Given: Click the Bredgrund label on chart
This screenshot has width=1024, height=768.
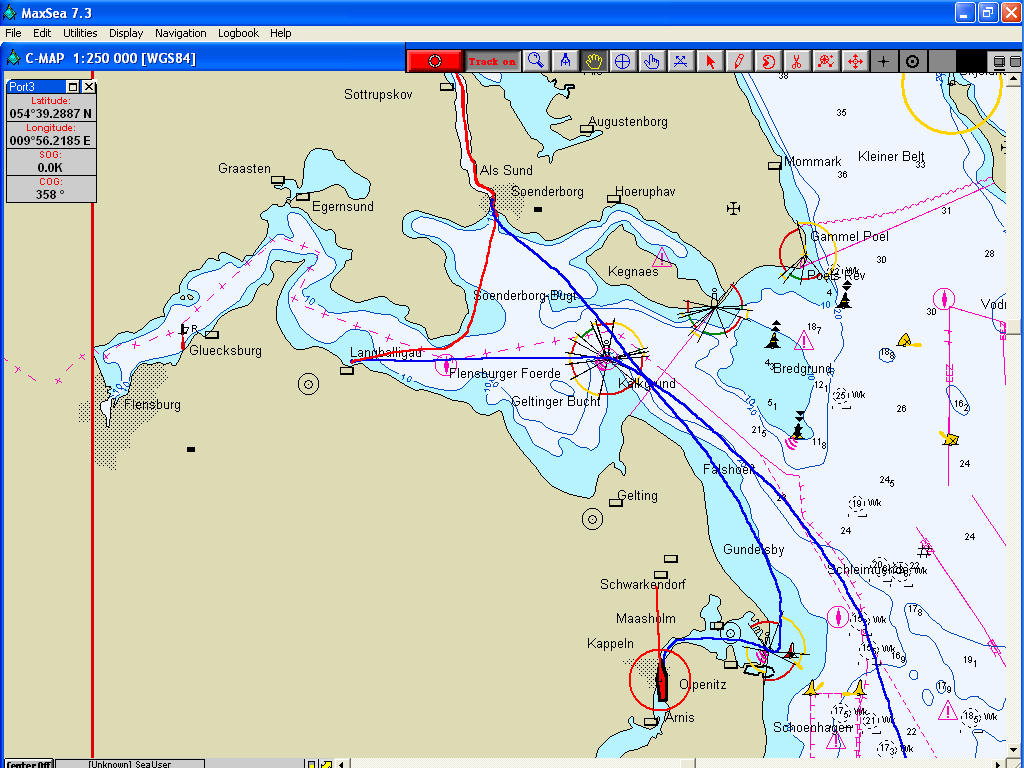Looking at the screenshot, I should click(802, 368).
